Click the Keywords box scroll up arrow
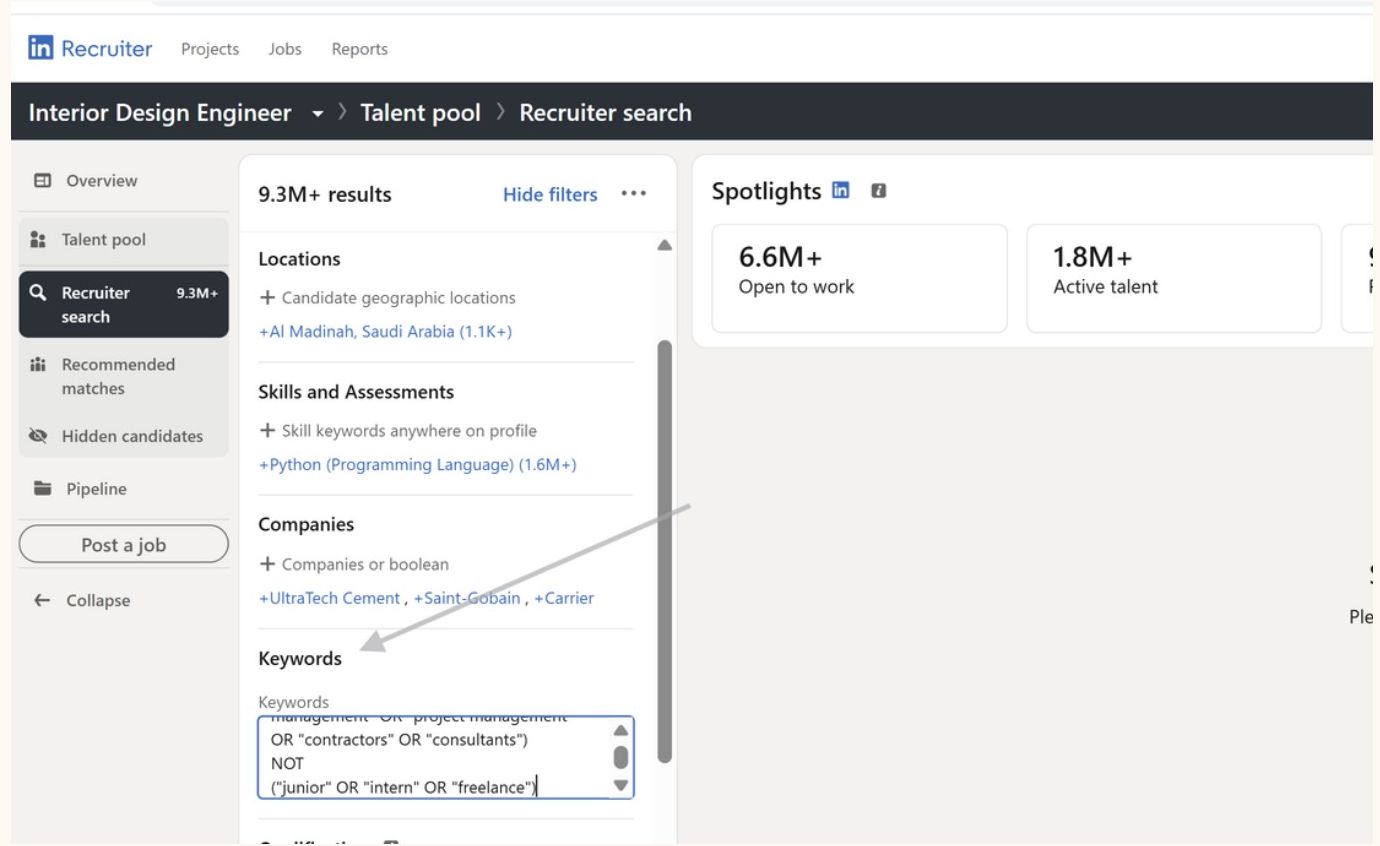The width and height of the screenshot is (1380, 846). tap(621, 730)
